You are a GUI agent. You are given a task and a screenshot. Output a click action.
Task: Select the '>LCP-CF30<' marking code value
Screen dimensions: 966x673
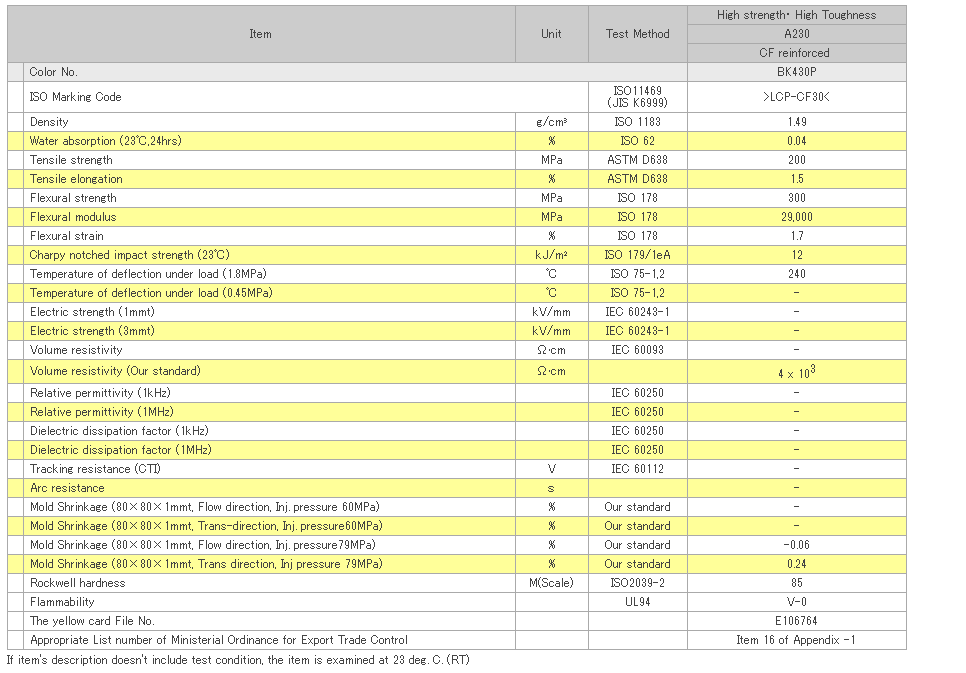(x=796, y=97)
